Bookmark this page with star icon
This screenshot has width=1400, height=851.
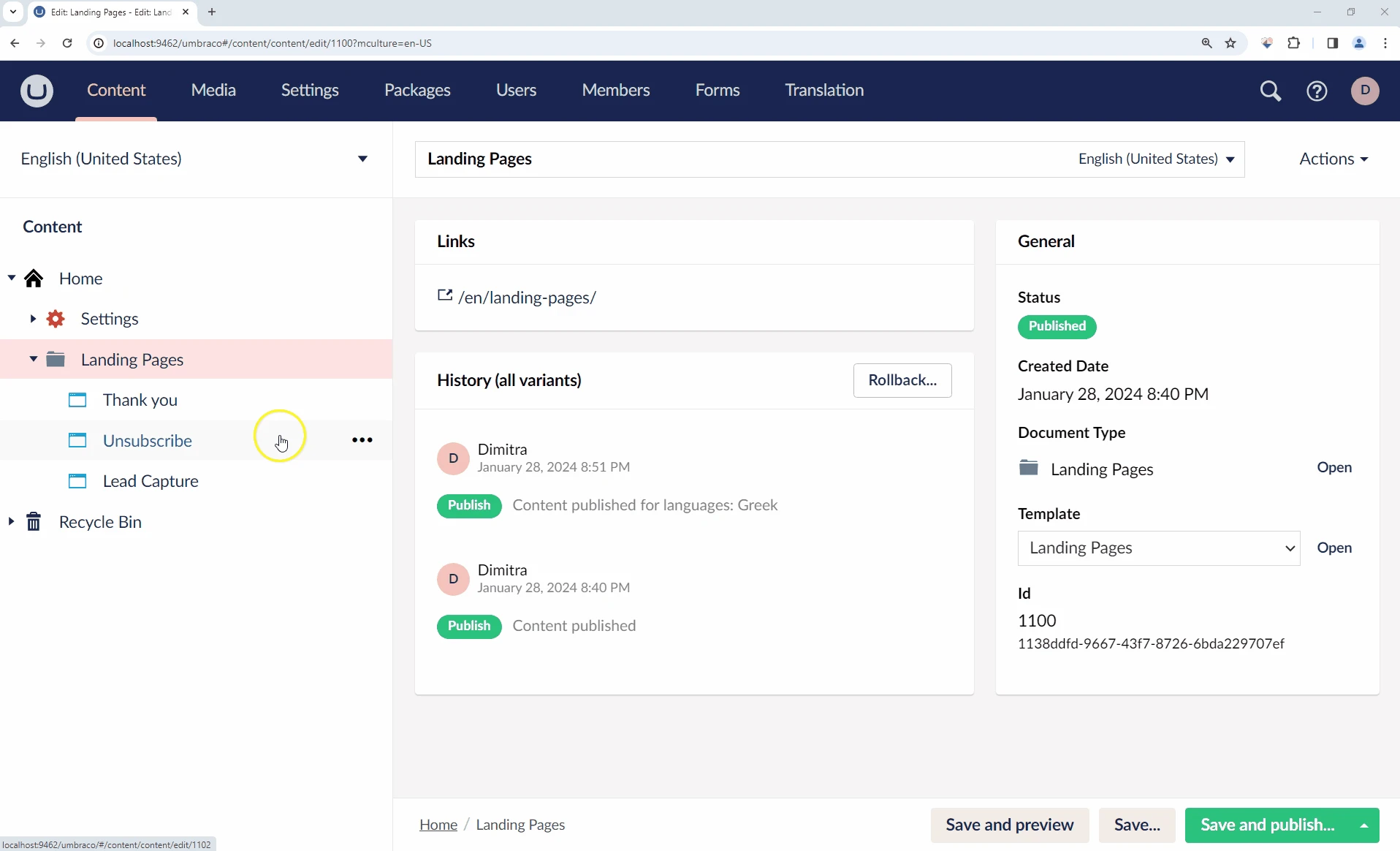point(1231,43)
